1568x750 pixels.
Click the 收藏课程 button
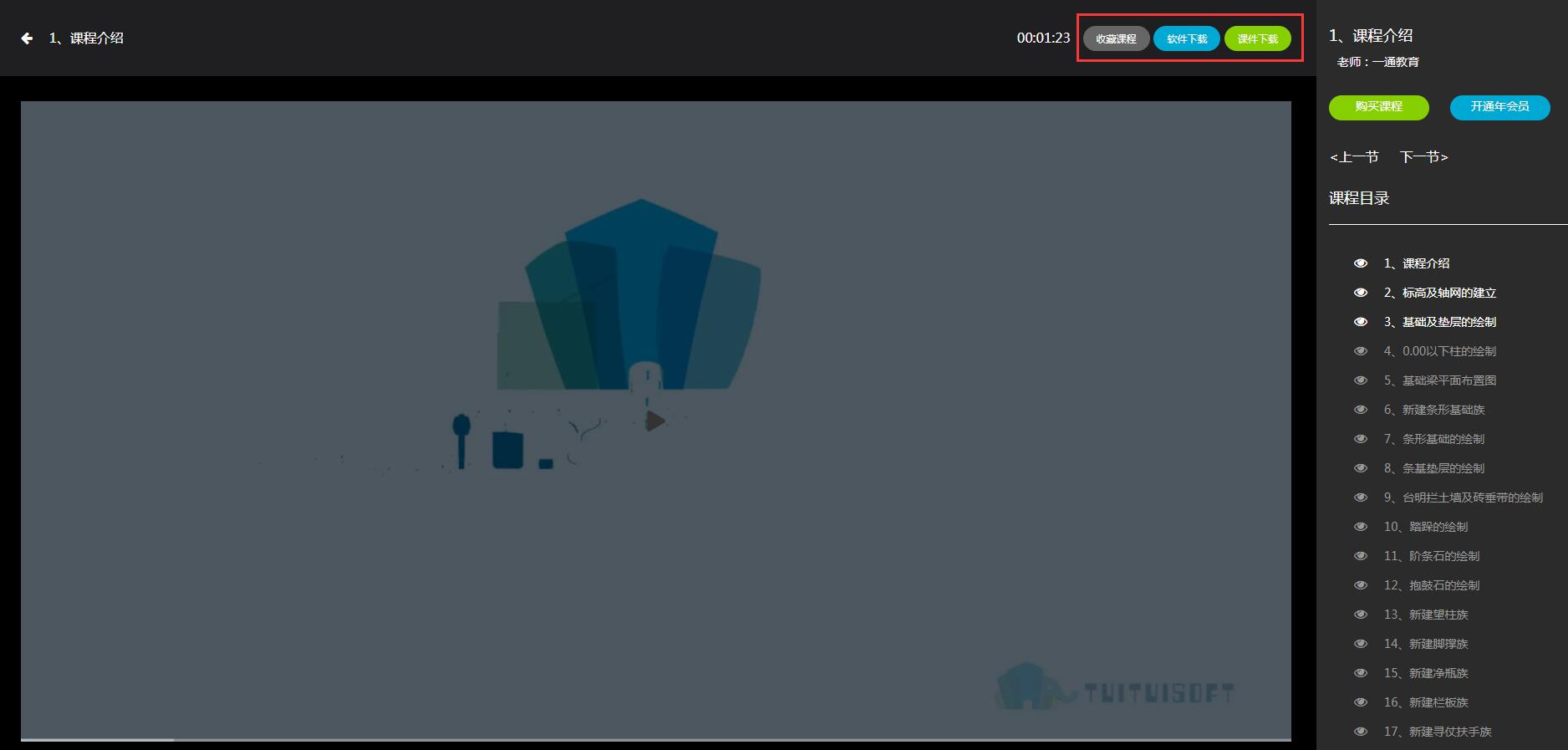pyautogui.click(x=1116, y=38)
